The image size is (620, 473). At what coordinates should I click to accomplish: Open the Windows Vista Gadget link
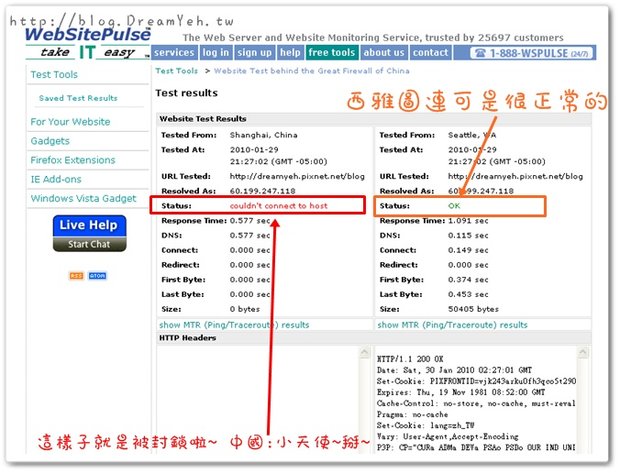[x=83, y=199]
